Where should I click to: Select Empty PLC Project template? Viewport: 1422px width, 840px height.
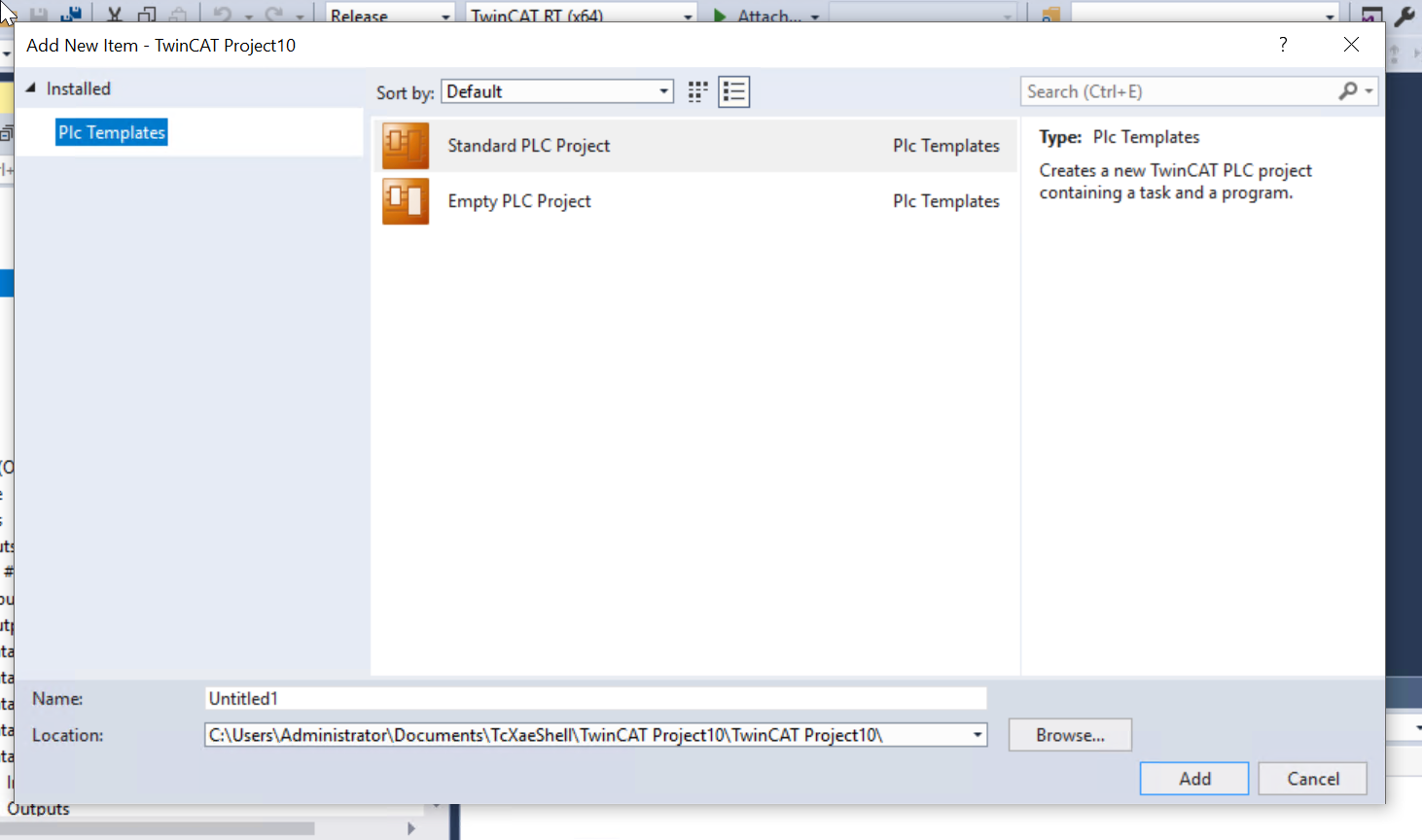pos(694,201)
